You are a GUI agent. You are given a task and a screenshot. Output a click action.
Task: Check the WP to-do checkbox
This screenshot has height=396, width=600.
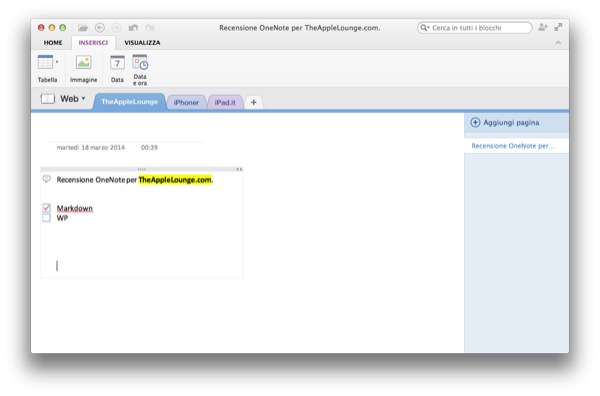[46, 218]
